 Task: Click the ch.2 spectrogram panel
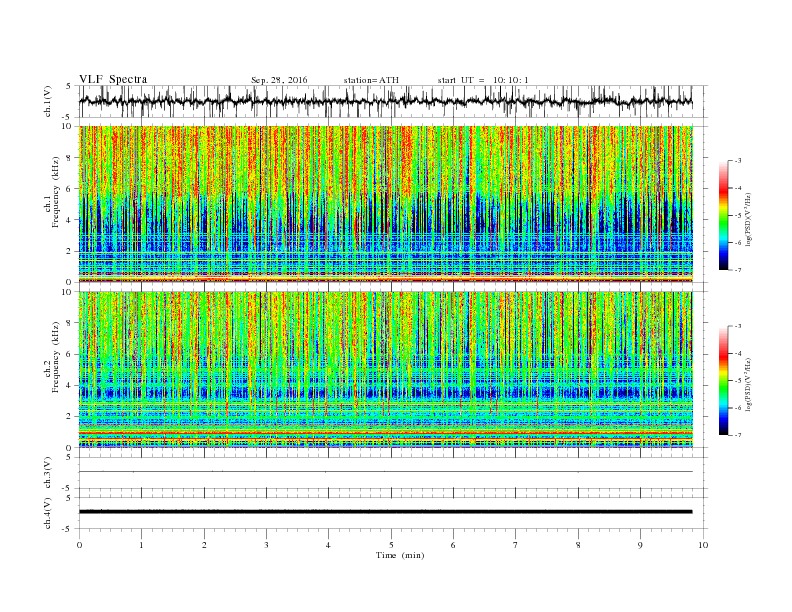click(386, 370)
